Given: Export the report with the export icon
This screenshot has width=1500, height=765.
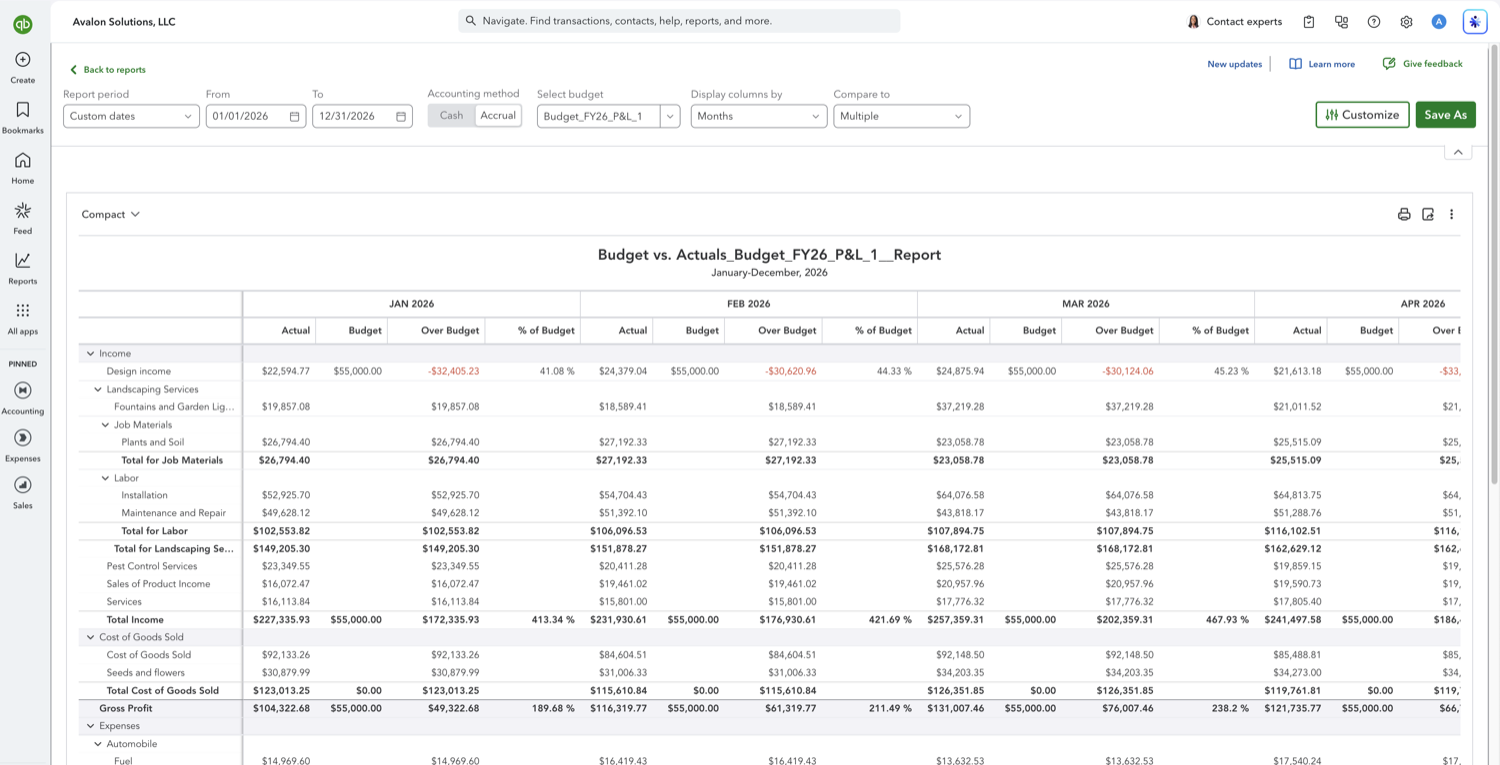Looking at the screenshot, I should (1428, 214).
